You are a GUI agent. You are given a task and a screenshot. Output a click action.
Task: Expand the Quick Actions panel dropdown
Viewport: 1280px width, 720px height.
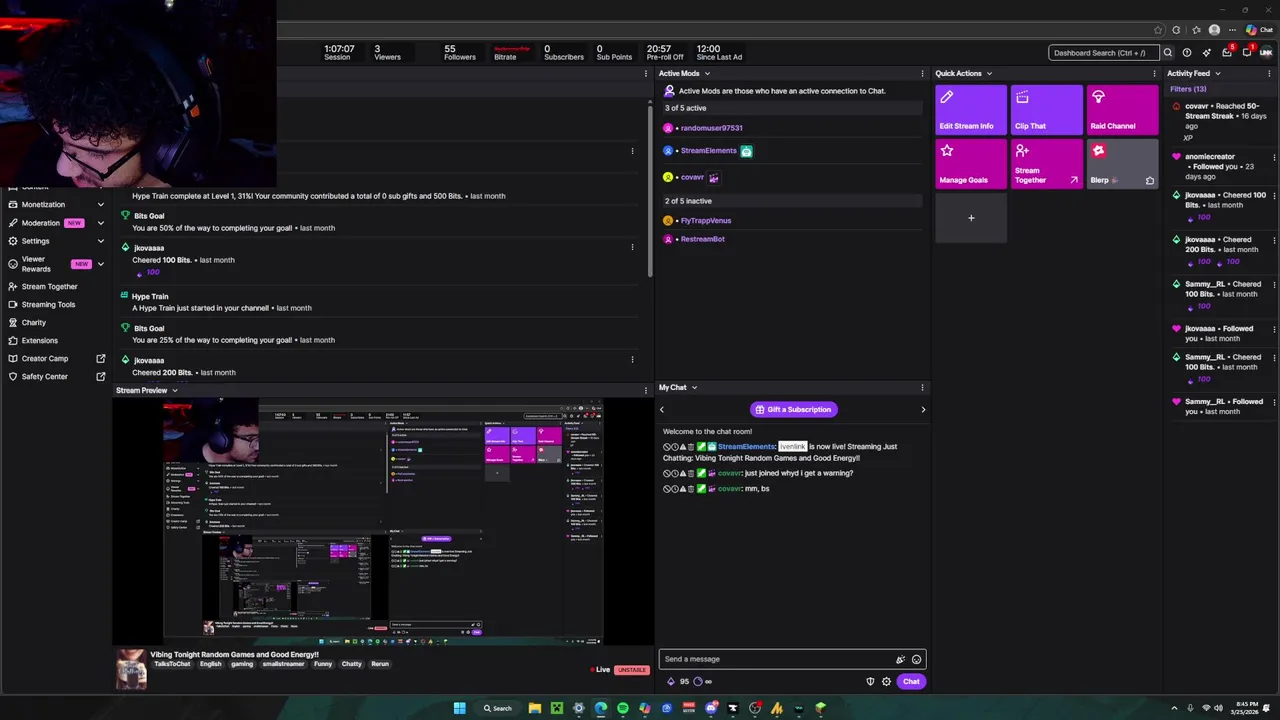(x=989, y=73)
